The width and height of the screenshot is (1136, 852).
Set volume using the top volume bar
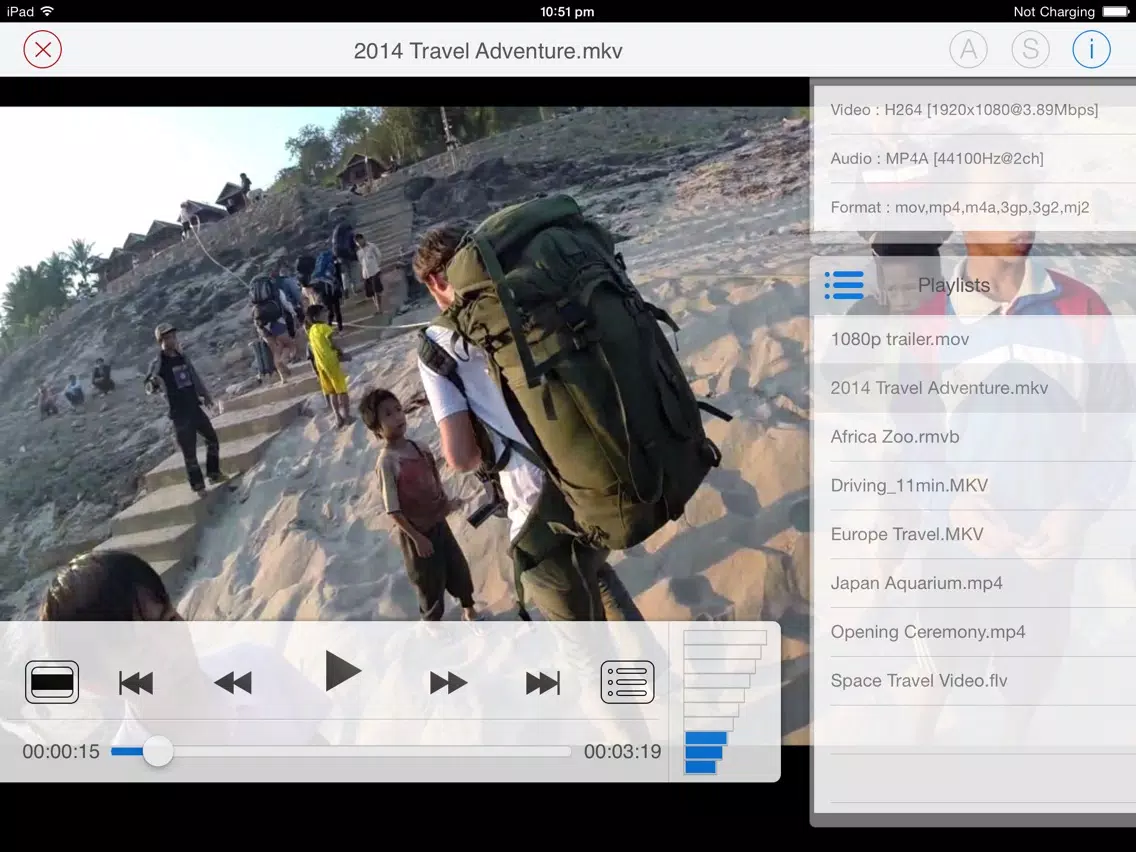point(725,637)
